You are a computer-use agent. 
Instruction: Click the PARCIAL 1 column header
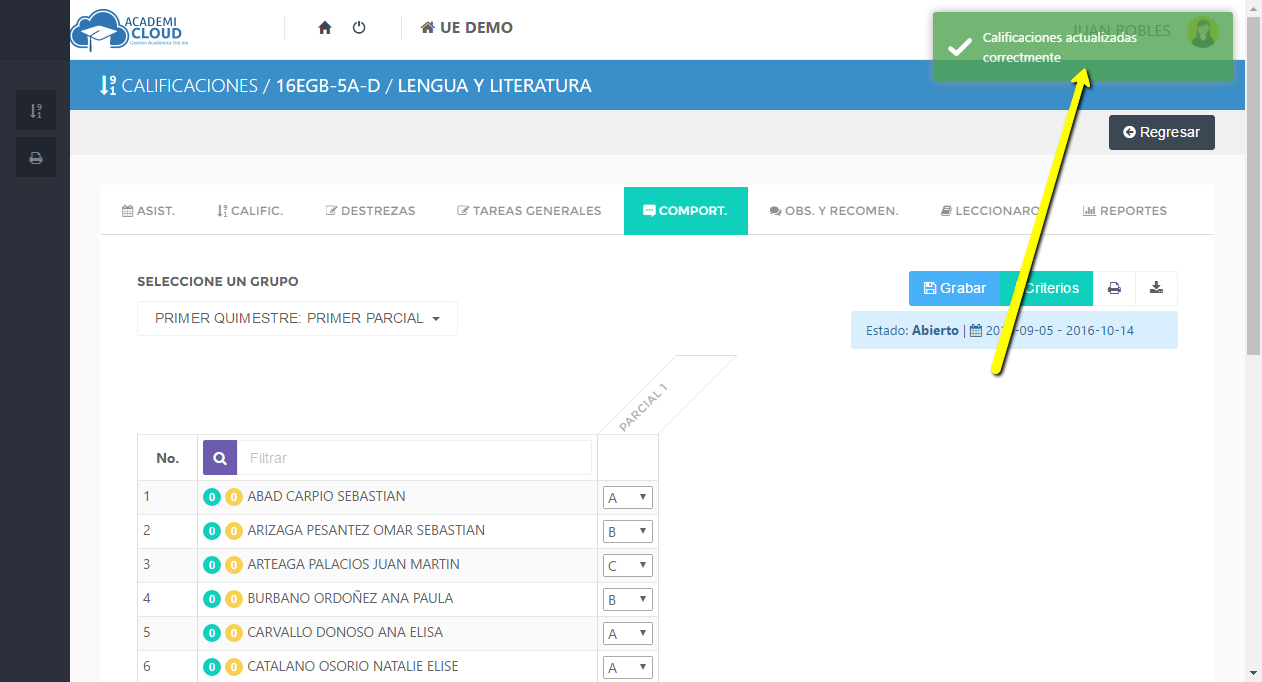(x=642, y=408)
